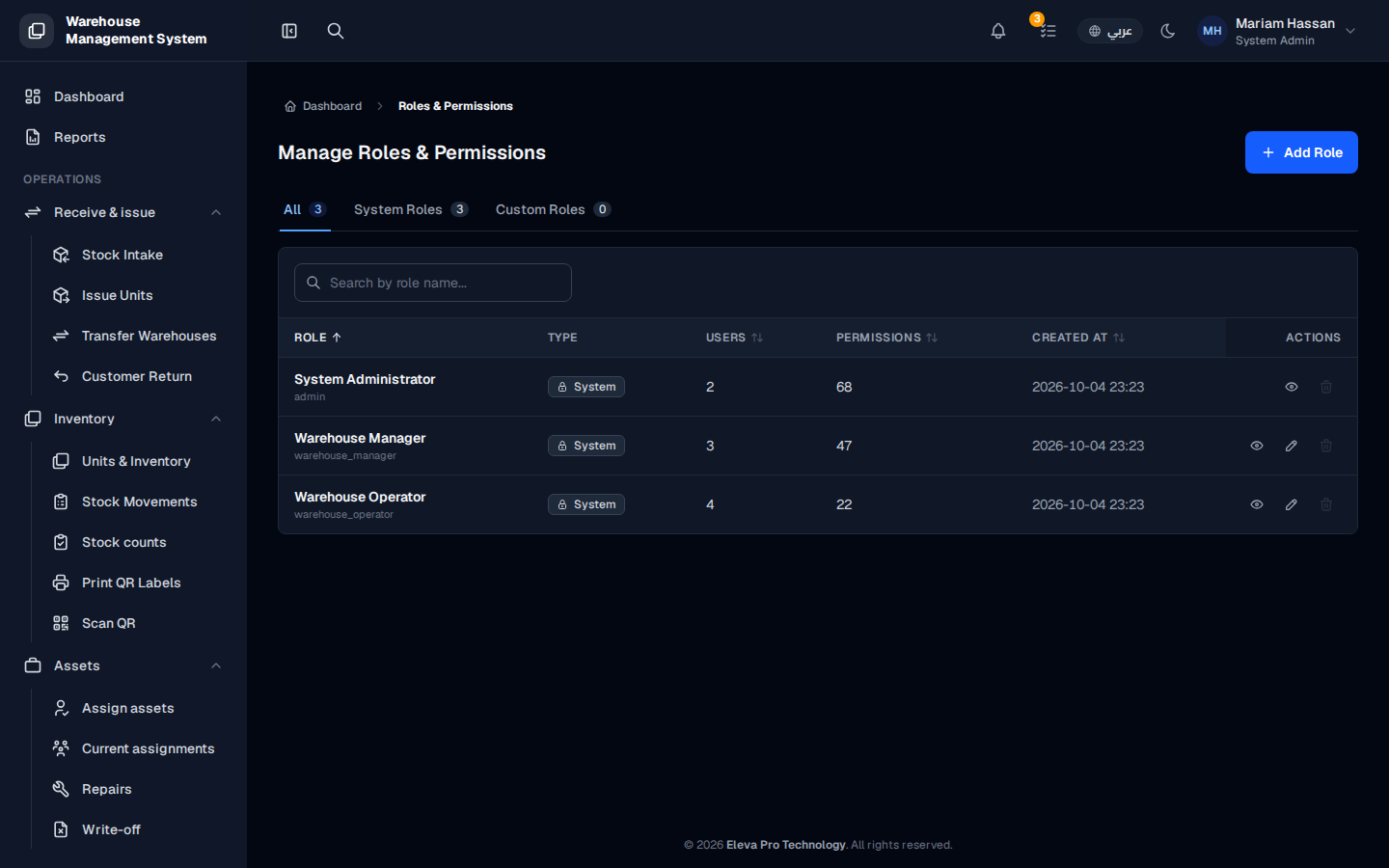The width and height of the screenshot is (1389, 868).
Task: View System Administrator role details
Action: [1292, 387]
